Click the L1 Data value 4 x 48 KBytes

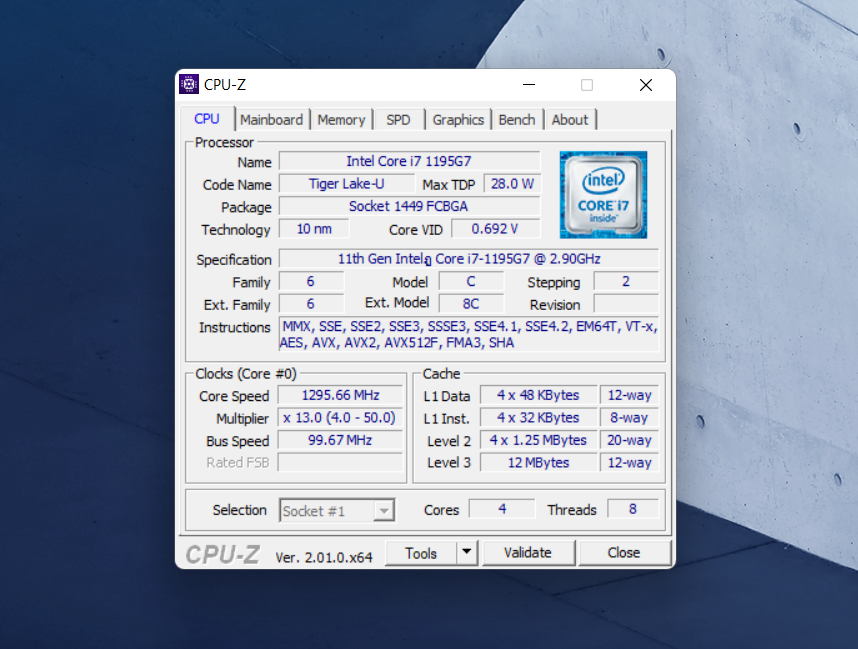(x=538, y=395)
